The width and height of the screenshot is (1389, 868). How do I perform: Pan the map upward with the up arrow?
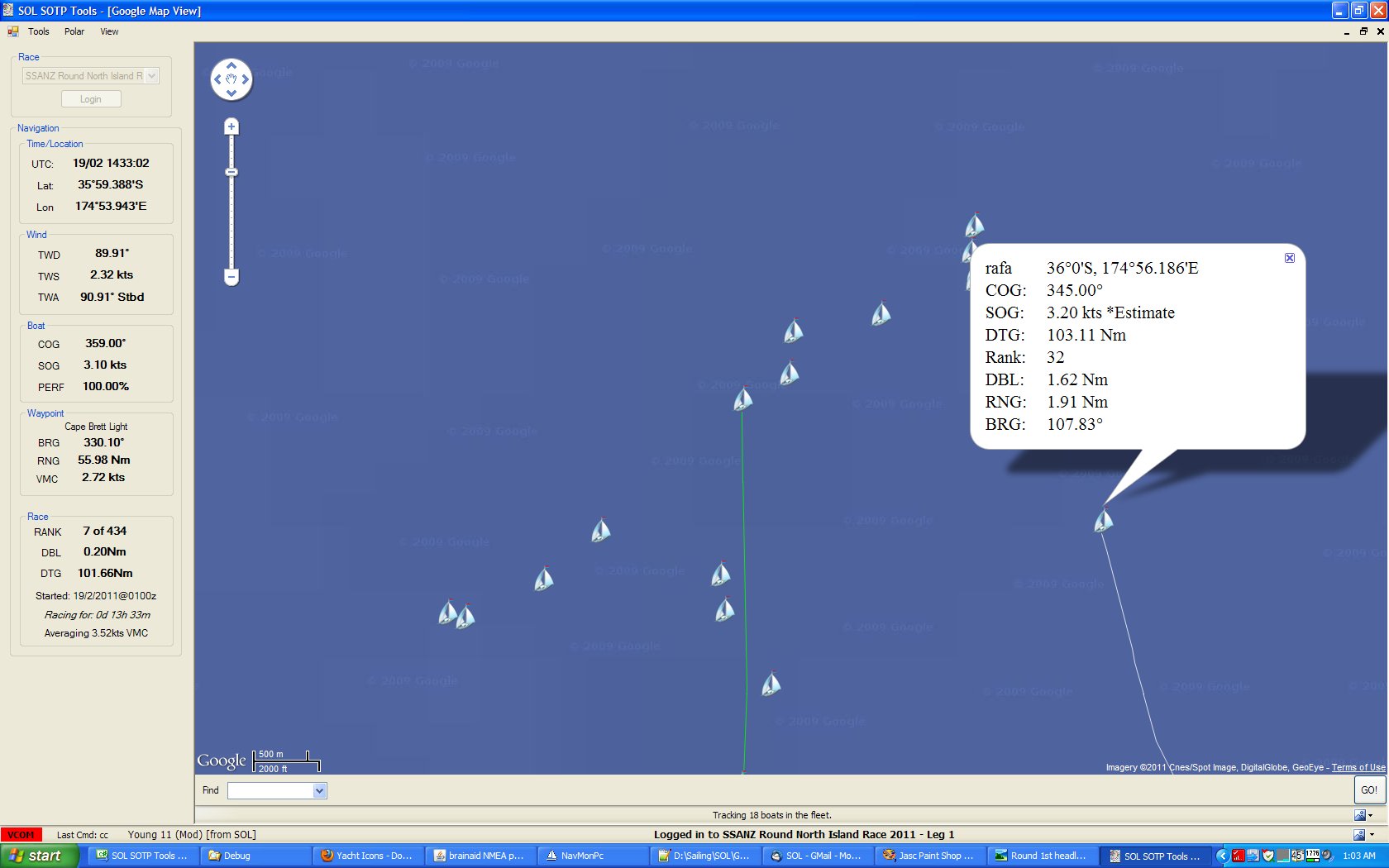point(231,65)
